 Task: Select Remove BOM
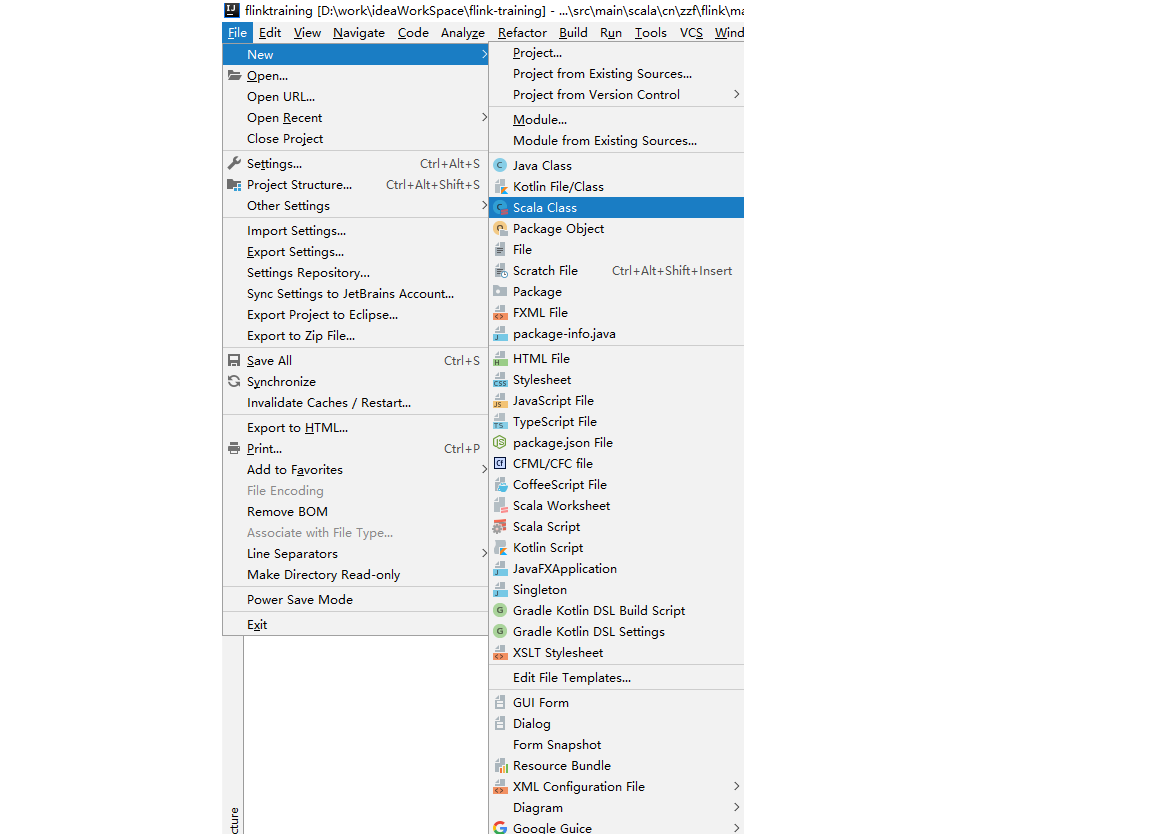click(x=356, y=511)
